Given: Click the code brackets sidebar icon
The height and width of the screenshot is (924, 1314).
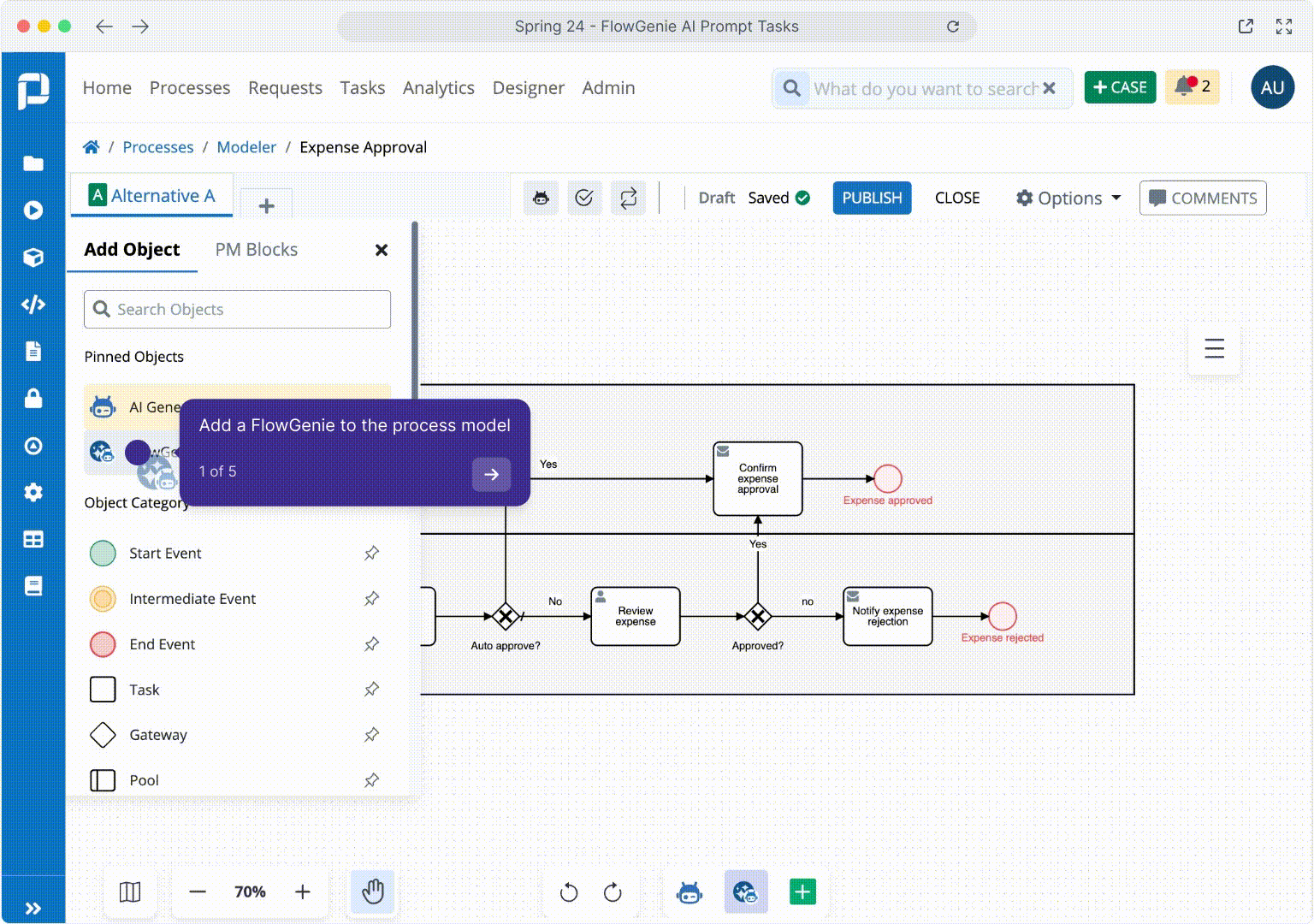Looking at the screenshot, I should click(33, 305).
